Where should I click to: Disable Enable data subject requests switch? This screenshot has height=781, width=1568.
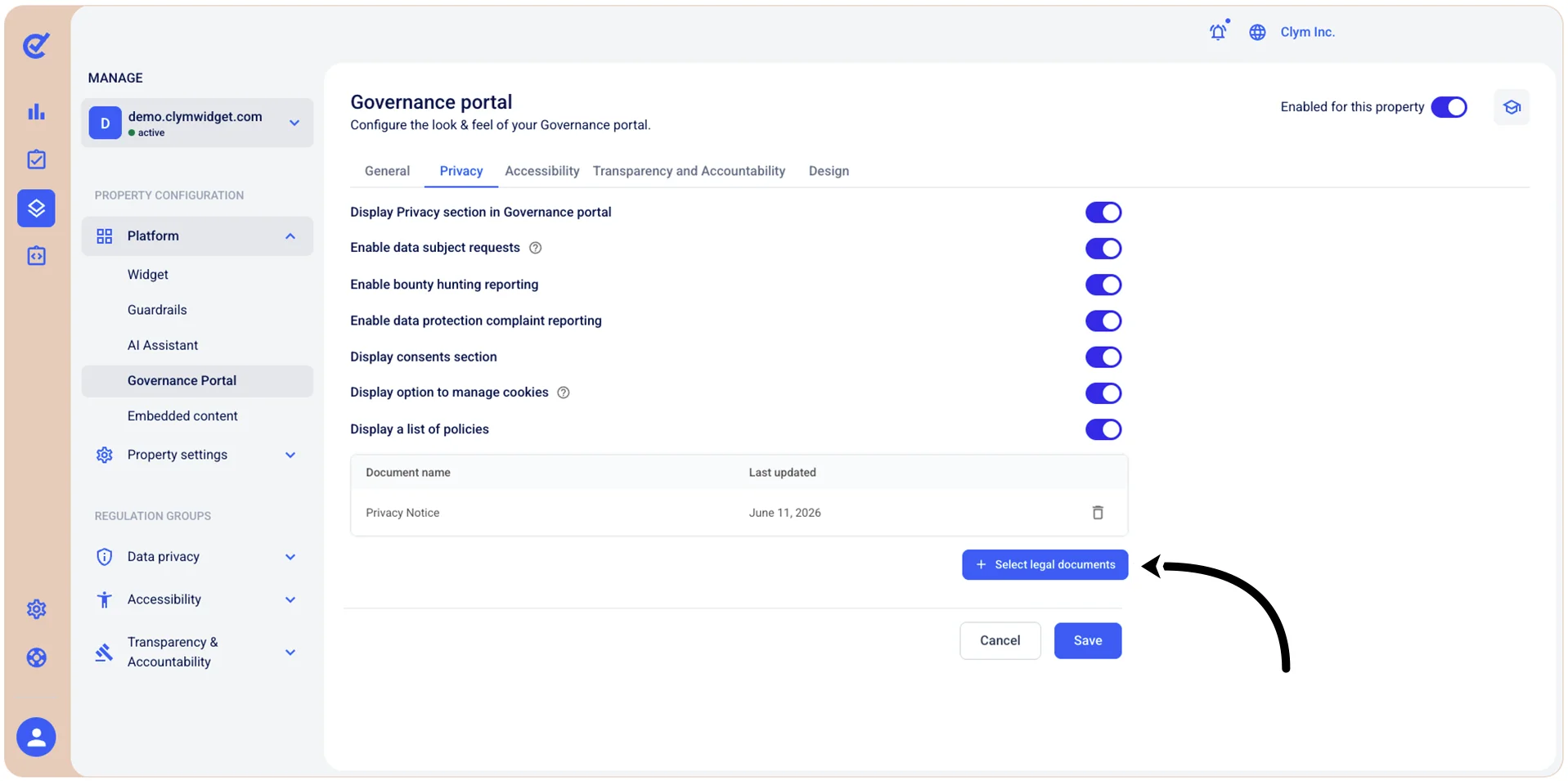pyautogui.click(x=1103, y=249)
